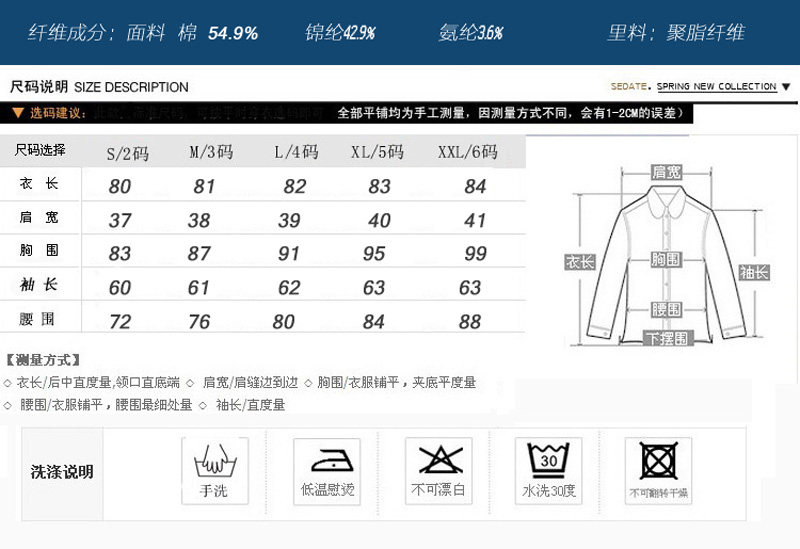Click the 测量方式 heading
This screenshot has width=800, height=549.
point(43,360)
